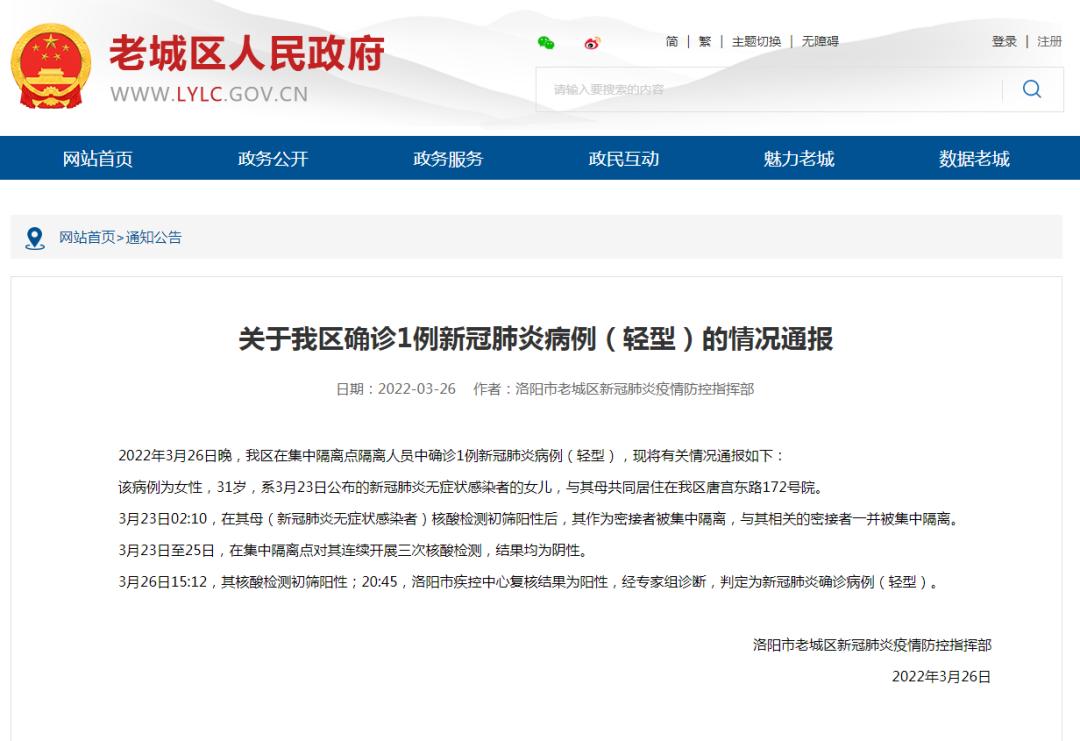Open the WeChat icon link
This screenshot has width=1080, height=741.
(x=546, y=43)
